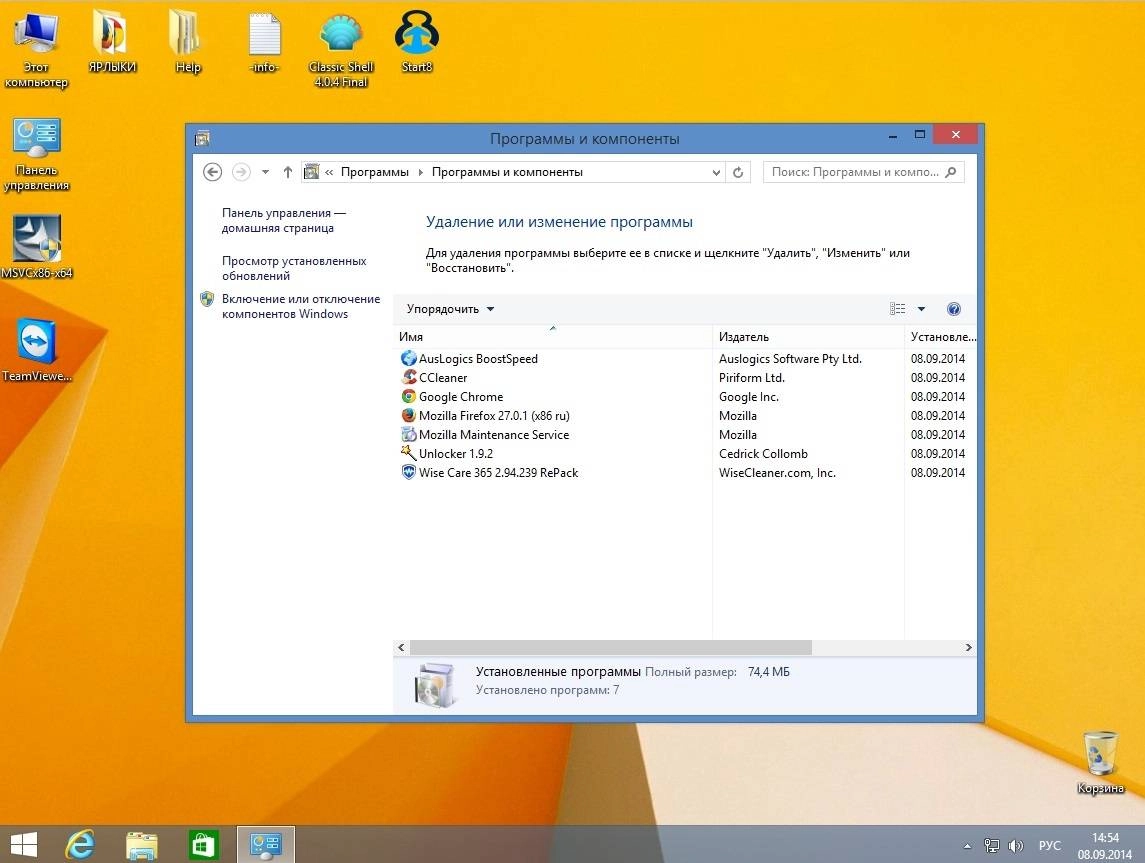Select the TeamViewer desktop icon
The image size is (1145, 863).
click(37, 350)
